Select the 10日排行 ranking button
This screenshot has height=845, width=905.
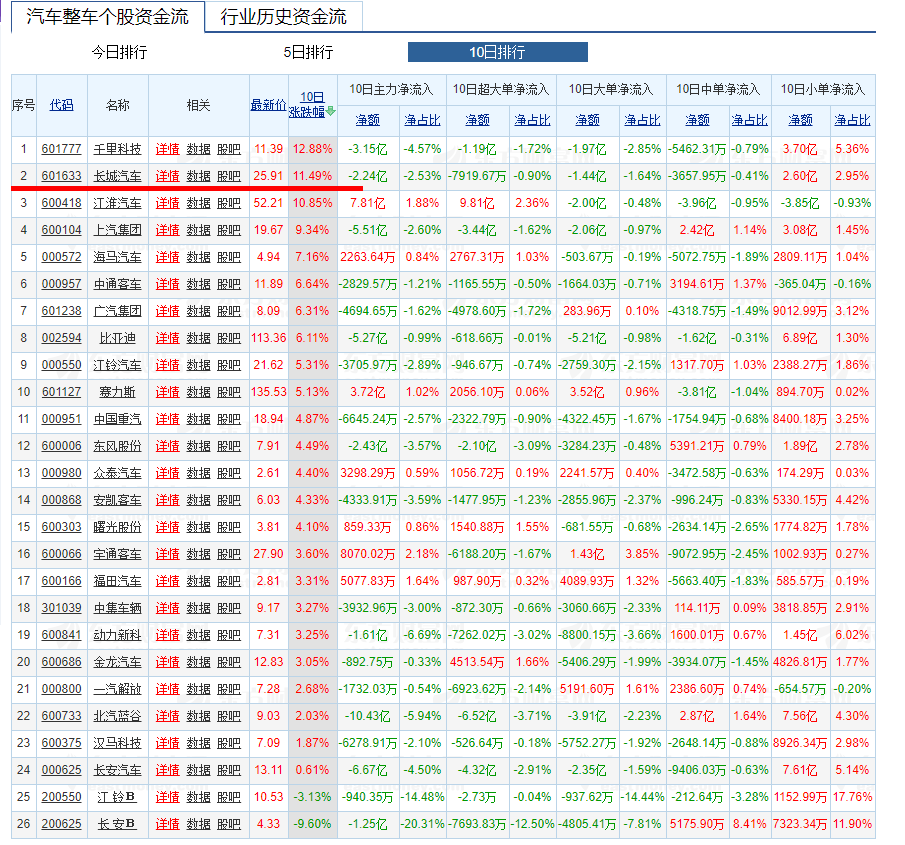click(498, 52)
